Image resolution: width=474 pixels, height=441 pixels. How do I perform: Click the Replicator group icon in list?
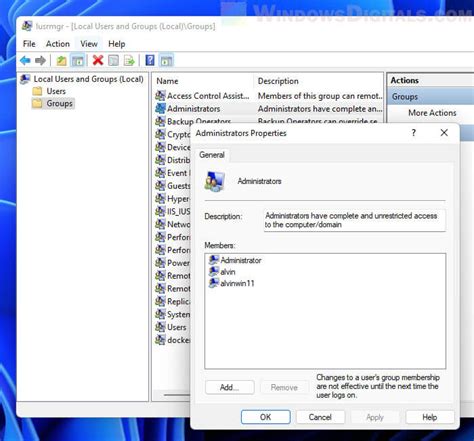coord(160,301)
